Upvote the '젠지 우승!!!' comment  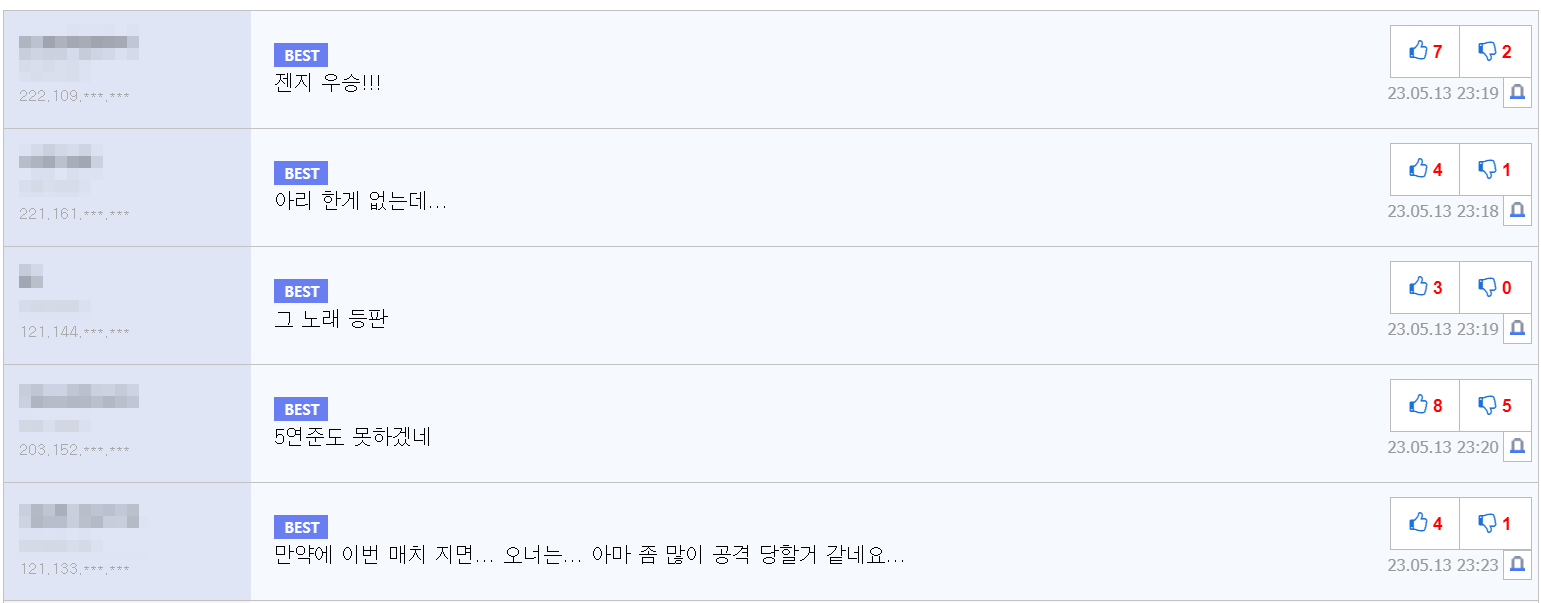coord(1424,52)
